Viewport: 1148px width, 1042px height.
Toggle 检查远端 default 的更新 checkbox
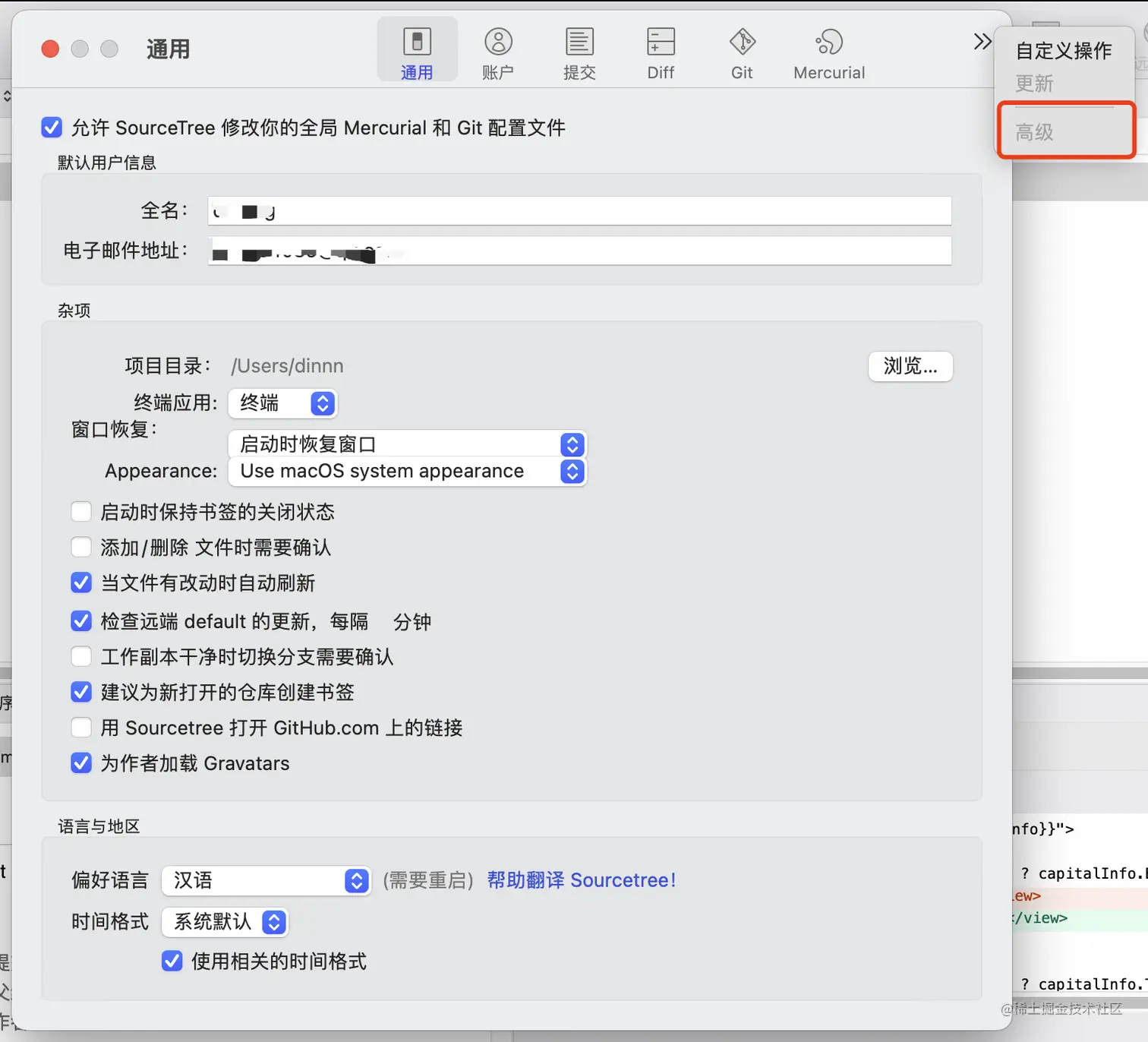pyautogui.click(x=81, y=621)
